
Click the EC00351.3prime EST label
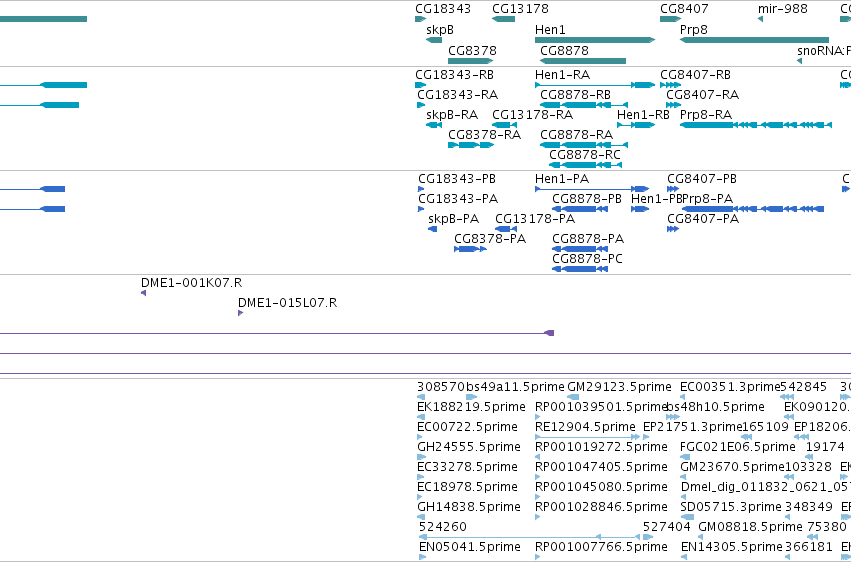pos(730,387)
